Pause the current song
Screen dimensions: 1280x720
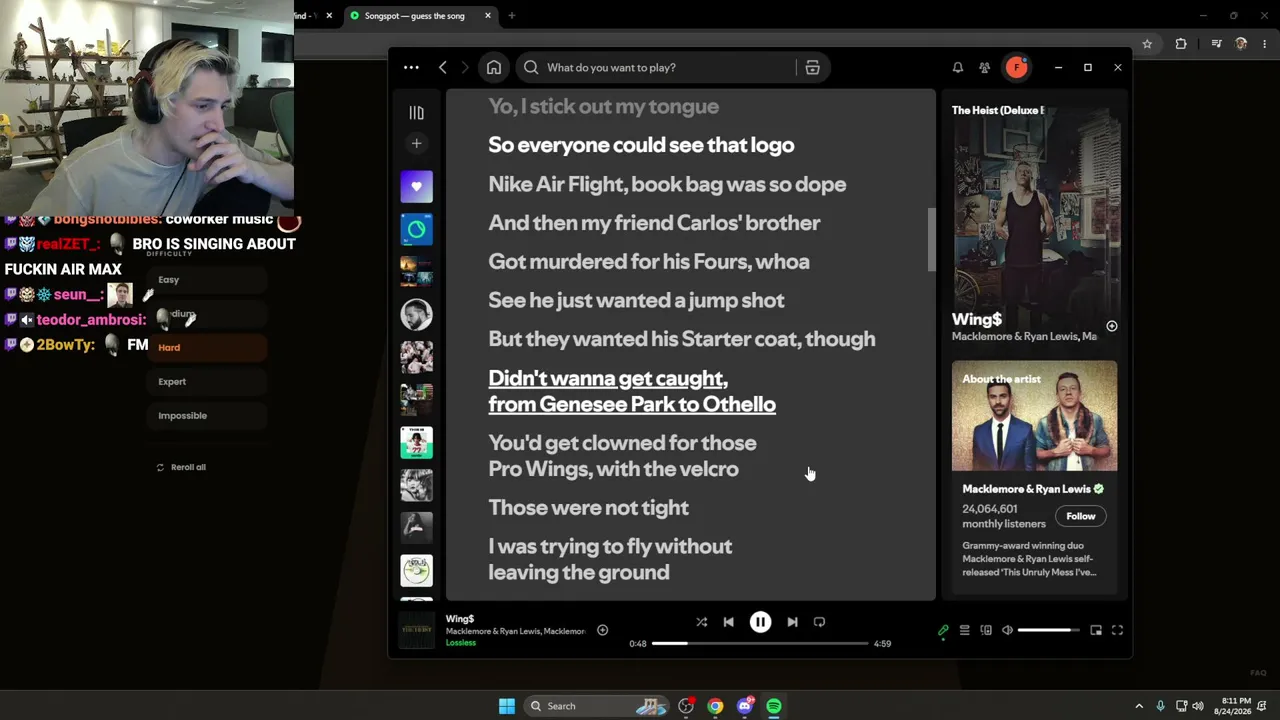[760, 622]
